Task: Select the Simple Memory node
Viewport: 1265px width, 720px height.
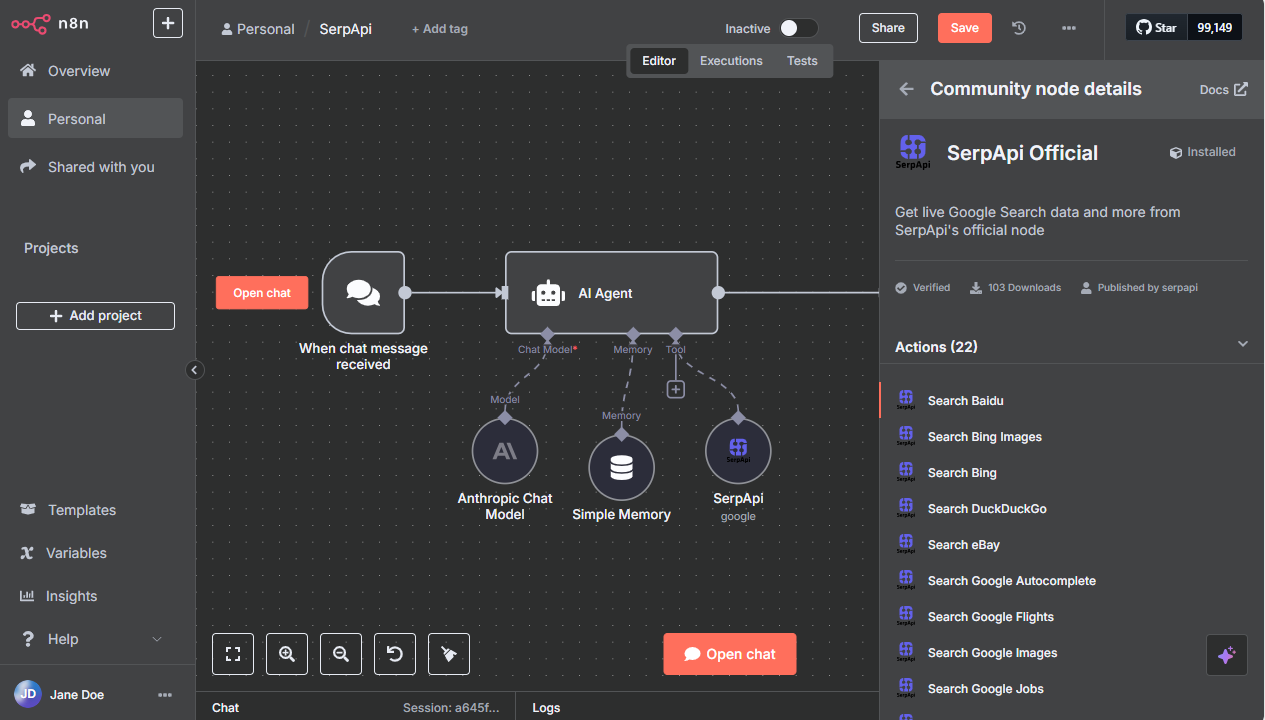Action: [x=621, y=467]
